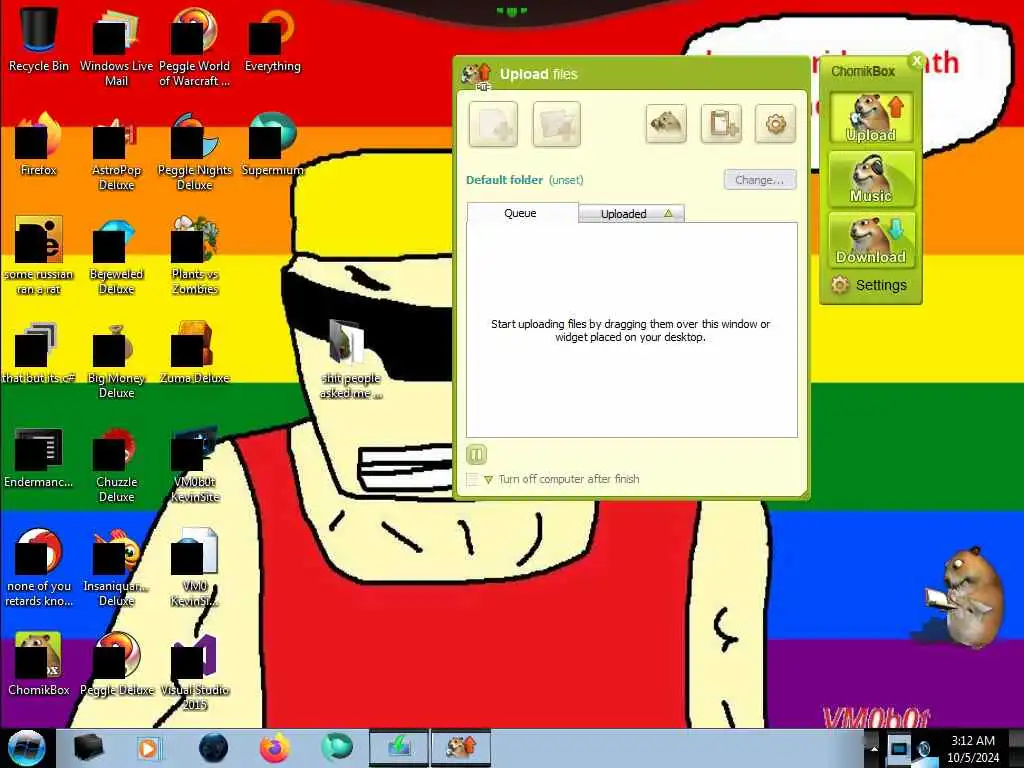The height and width of the screenshot is (768, 1024).
Task: Enable Turn off computer after finish
Action: [472, 479]
